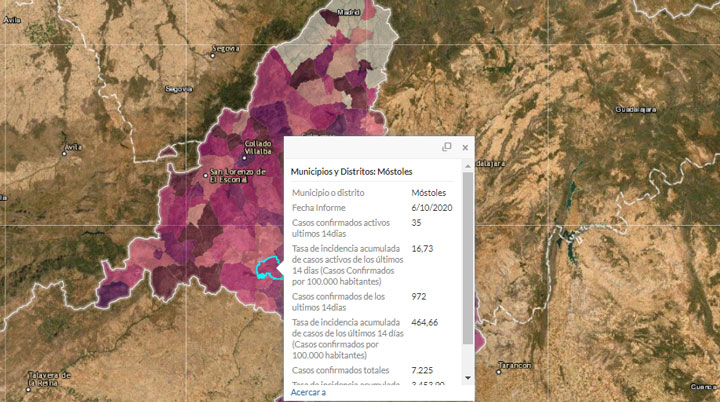The width and height of the screenshot is (720, 402).
Task: Click the 'Acercar a' zoom link
Action: click(308, 392)
